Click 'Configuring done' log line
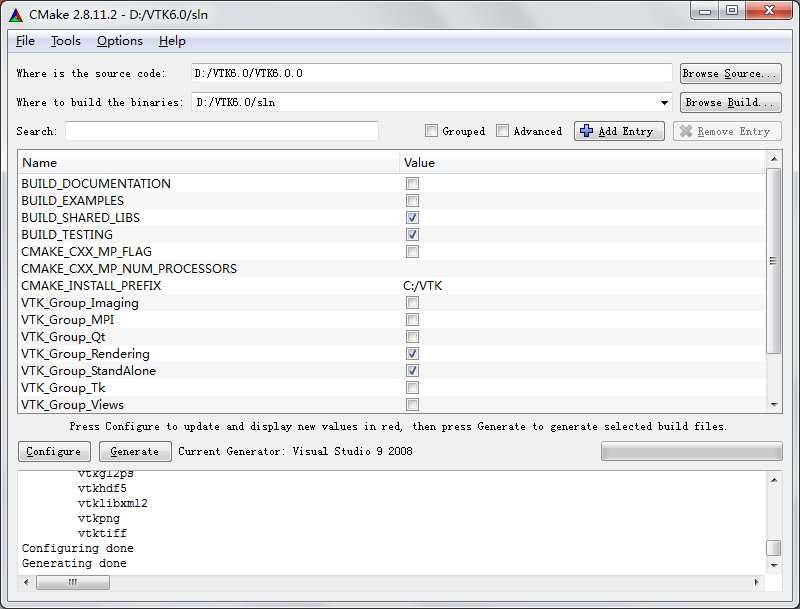Screen dimensions: 800x609 78,548
